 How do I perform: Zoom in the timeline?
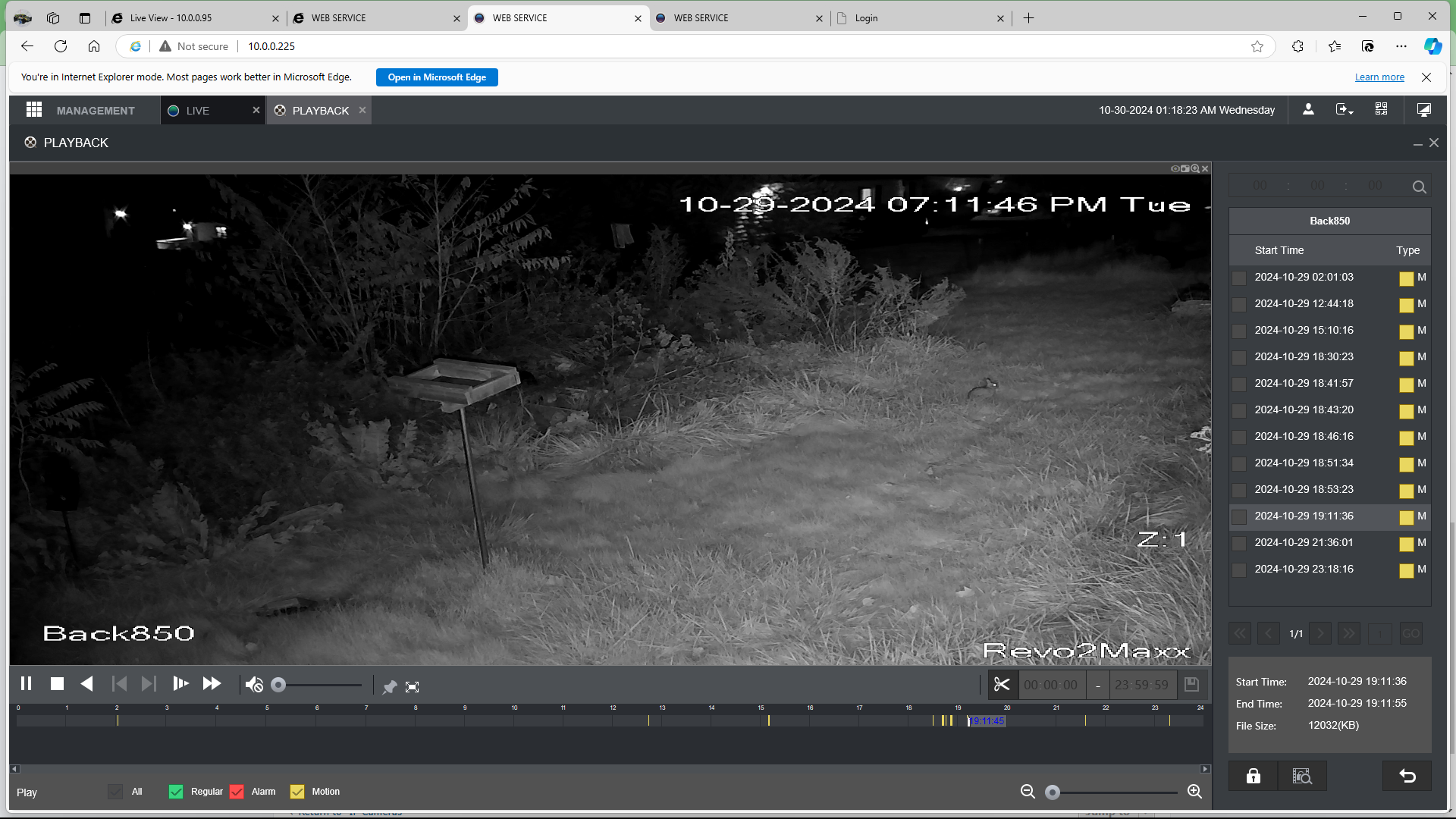(1194, 792)
